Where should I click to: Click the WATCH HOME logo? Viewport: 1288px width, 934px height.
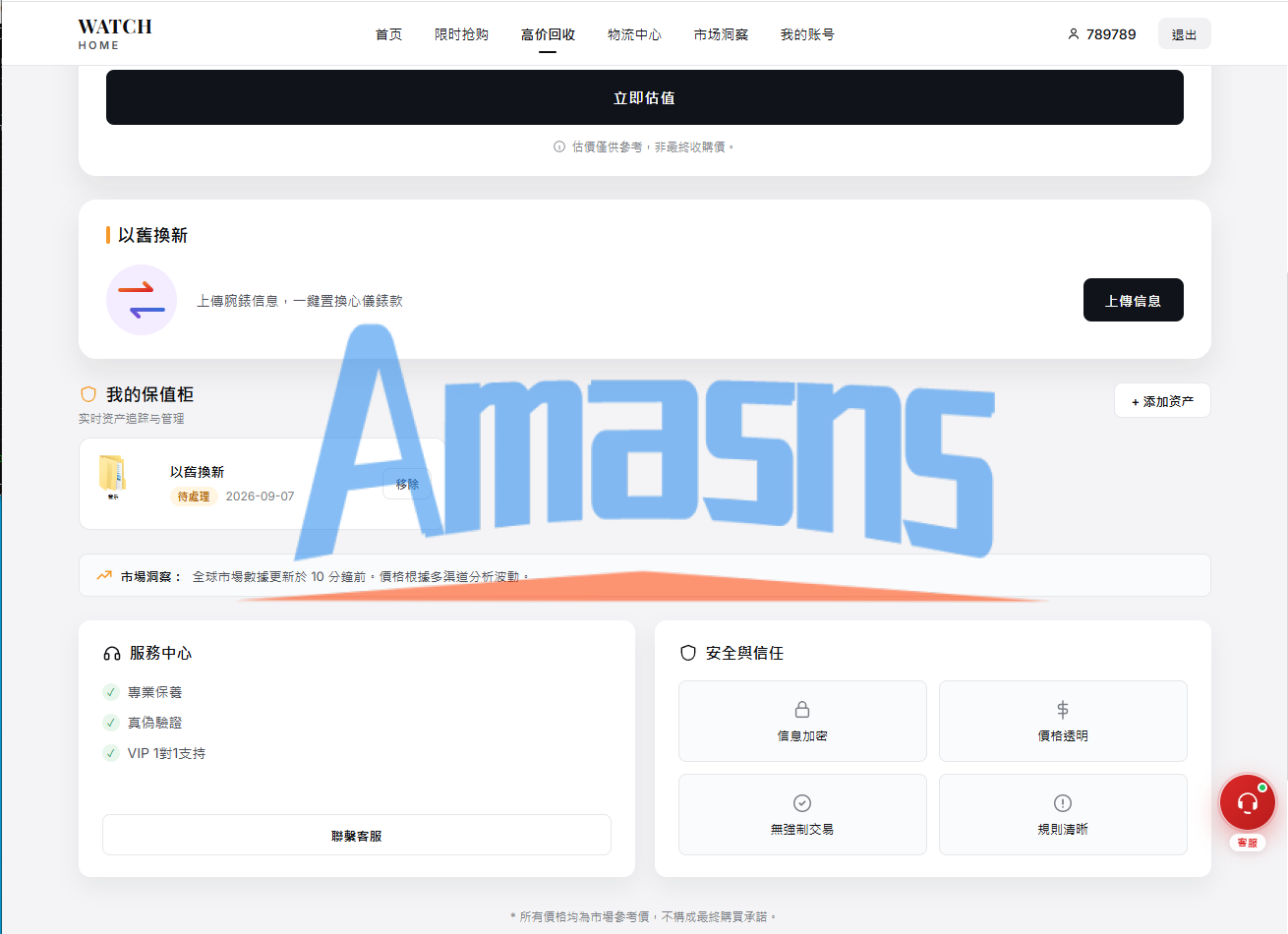pyautogui.click(x=115, y=33)
